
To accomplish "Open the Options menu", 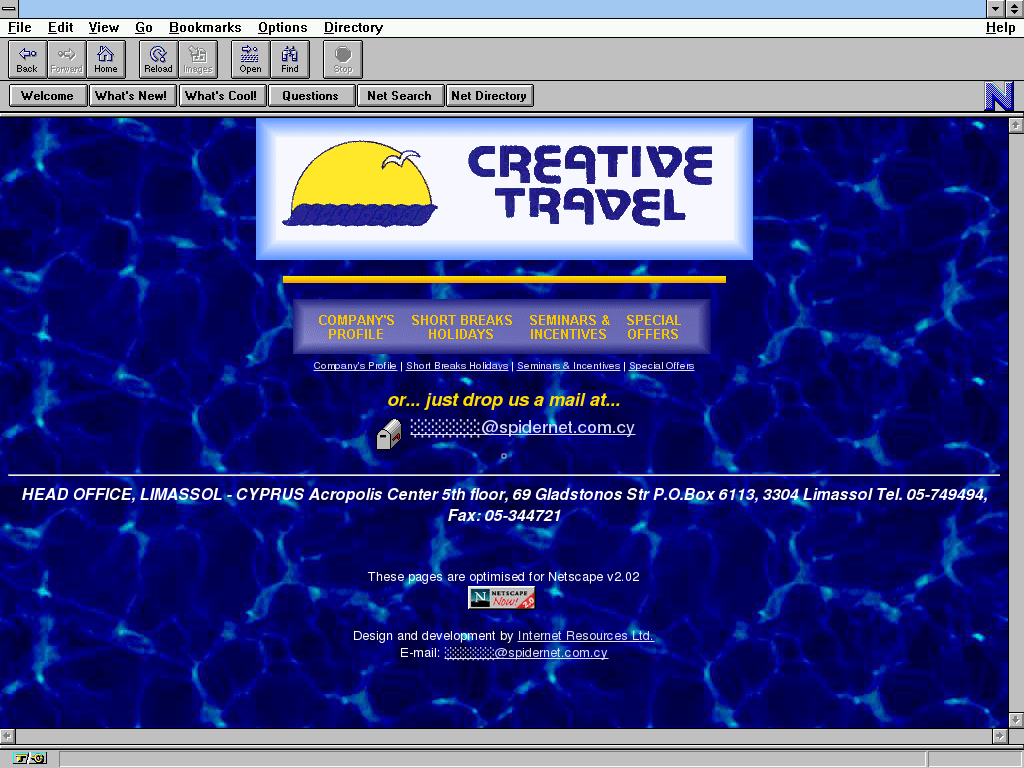I will (x=282, y=27).
